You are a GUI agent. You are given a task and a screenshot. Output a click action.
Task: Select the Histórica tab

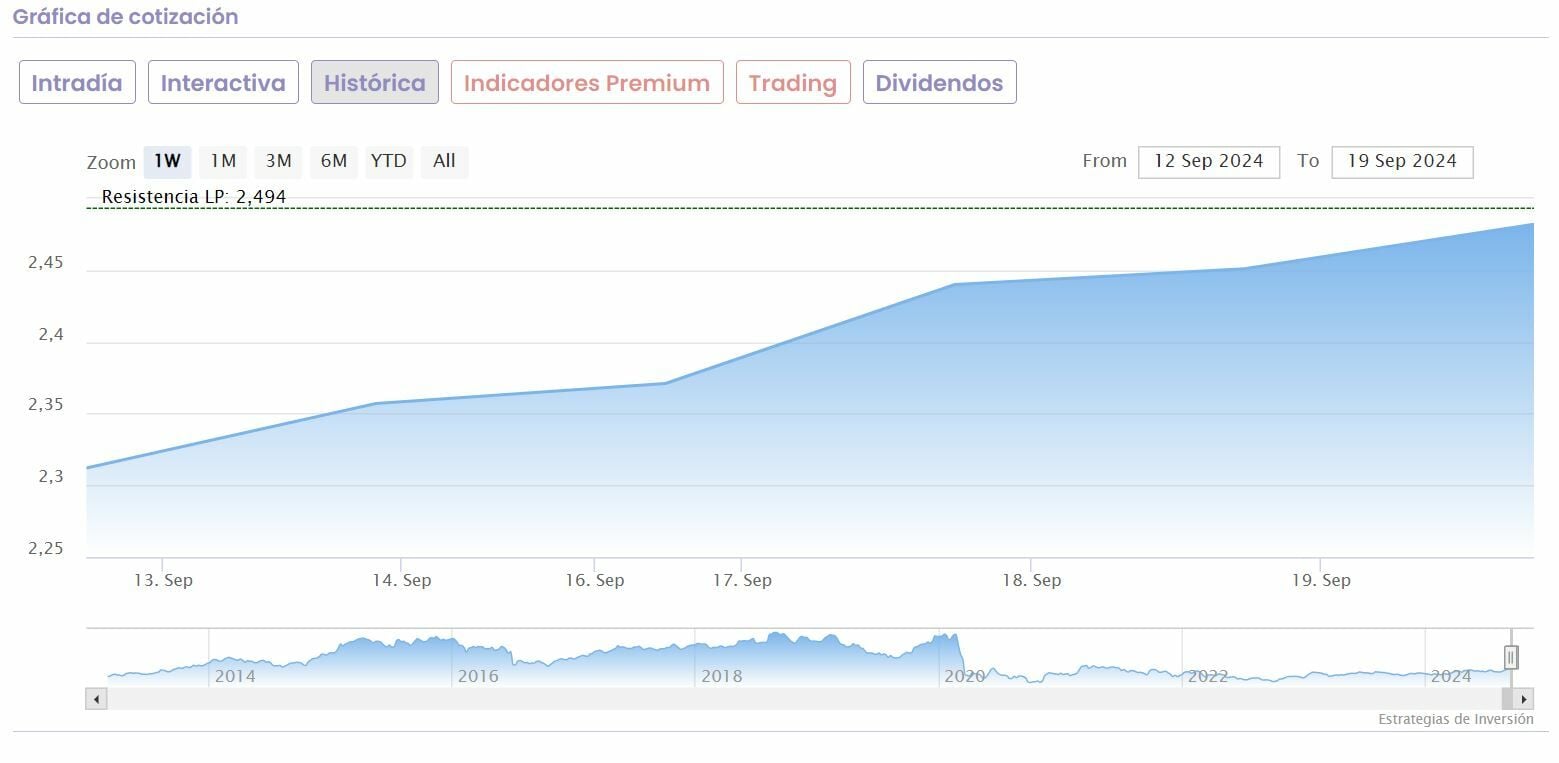pyautogui.click(x=375, y=82)
